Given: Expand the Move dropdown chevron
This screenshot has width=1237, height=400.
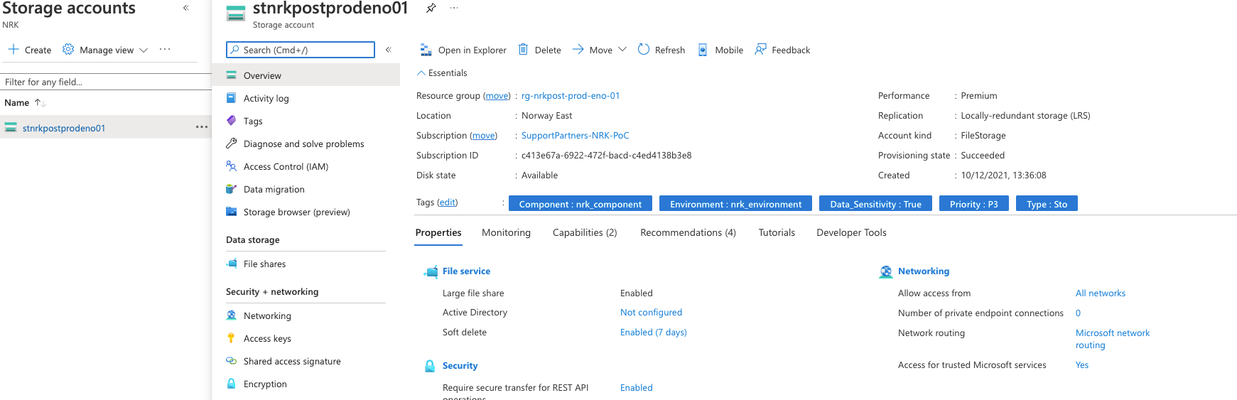Looking at the screenshot, I should (623, 49).
